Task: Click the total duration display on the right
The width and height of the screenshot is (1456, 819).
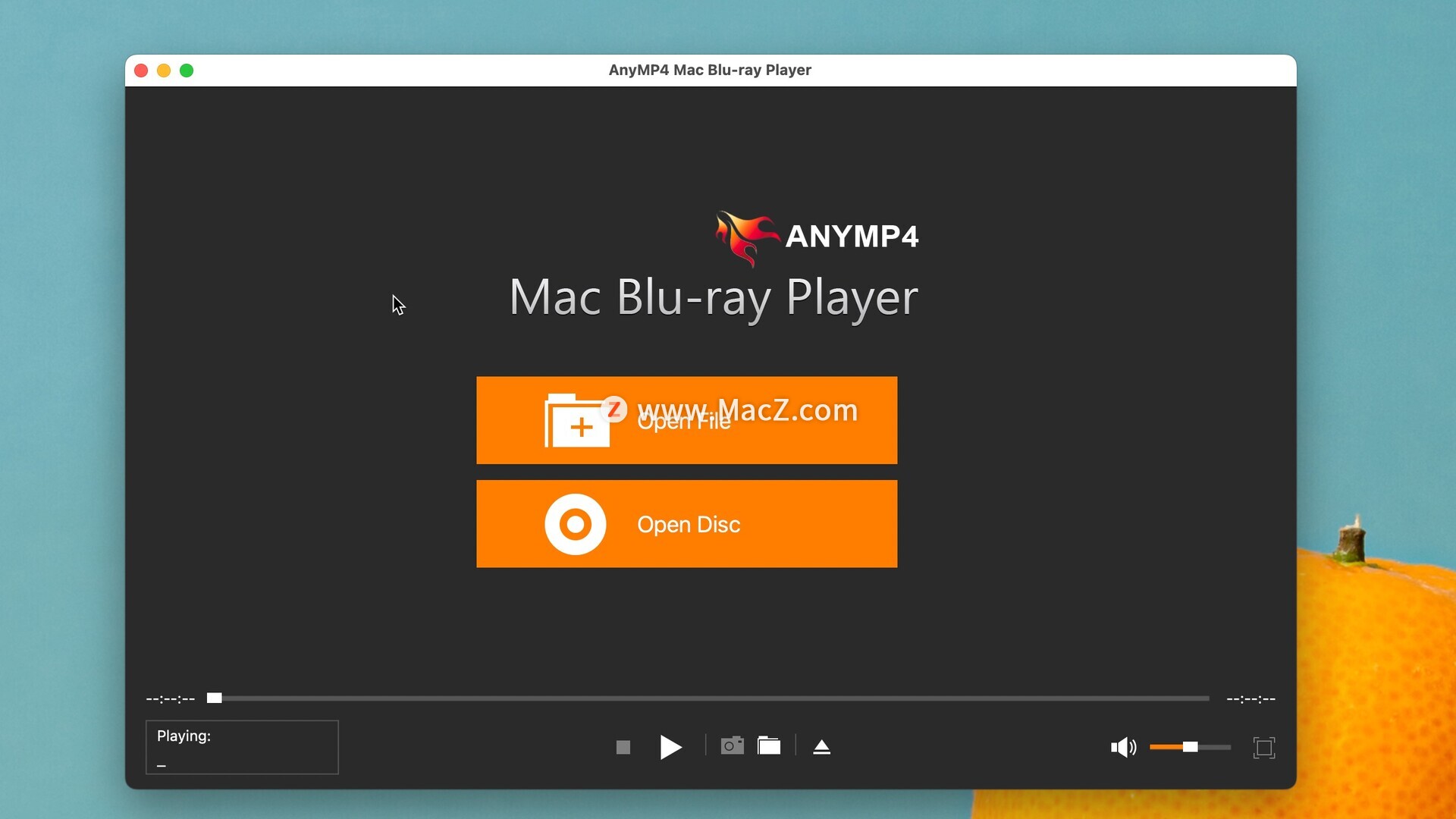Action: (1251, 698)
